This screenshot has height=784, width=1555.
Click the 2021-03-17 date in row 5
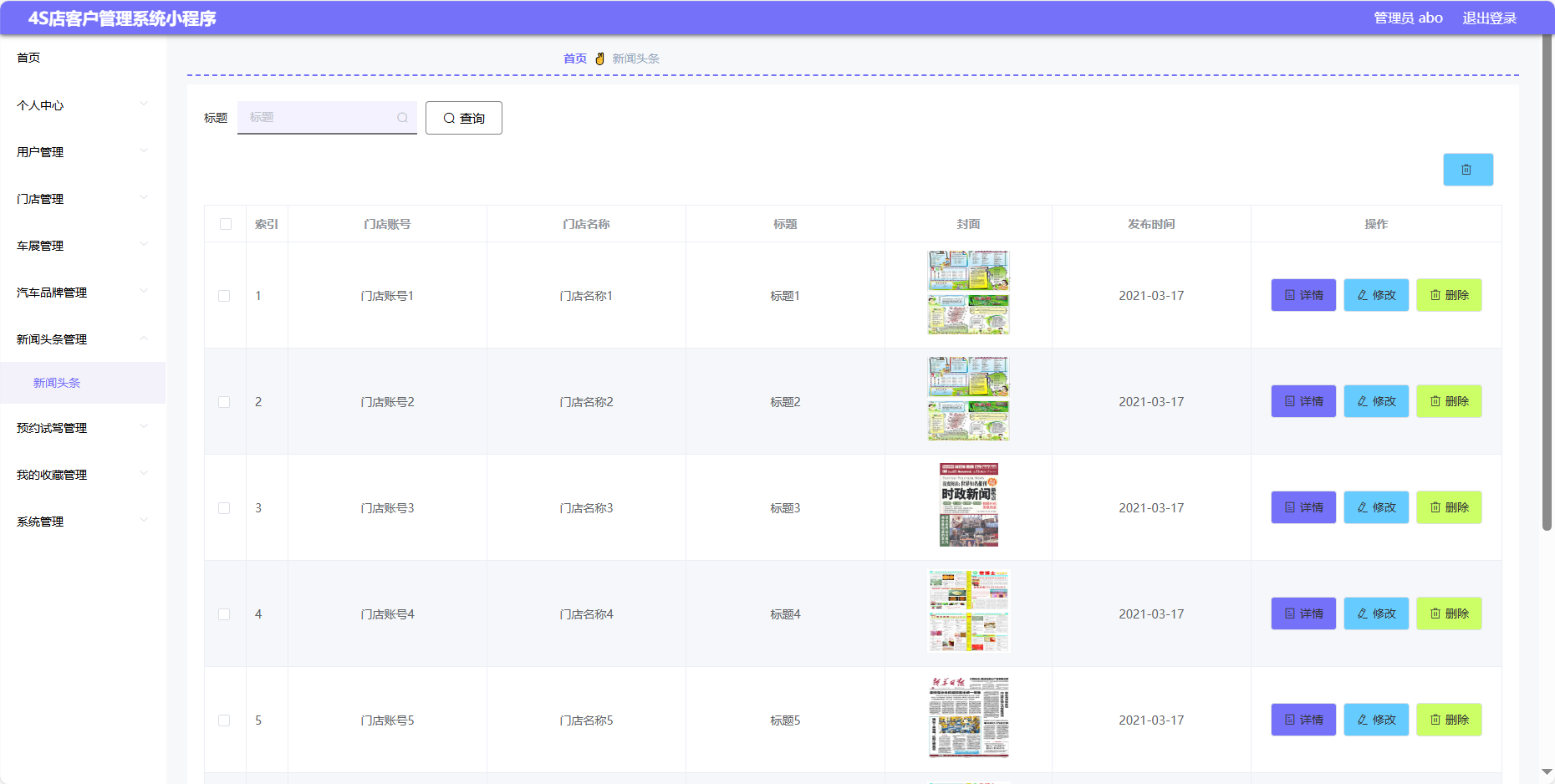[x=1151, y=720]
